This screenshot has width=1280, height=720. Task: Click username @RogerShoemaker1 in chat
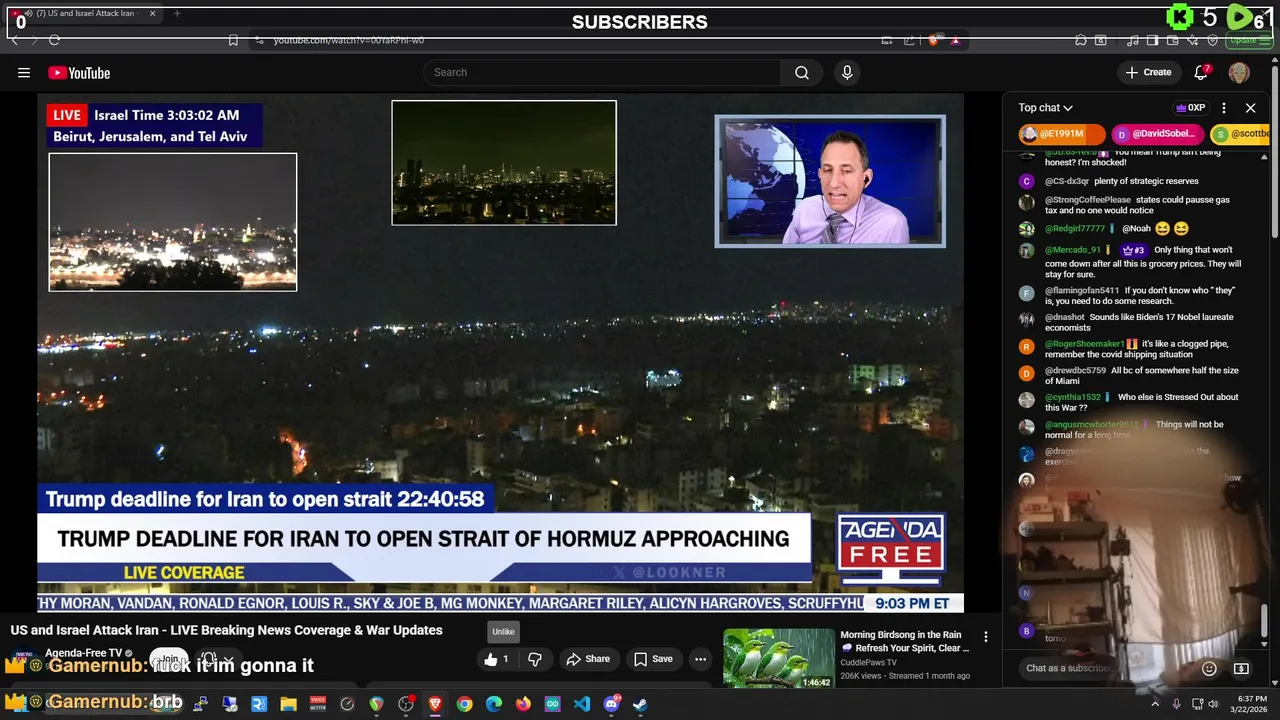1085,344
